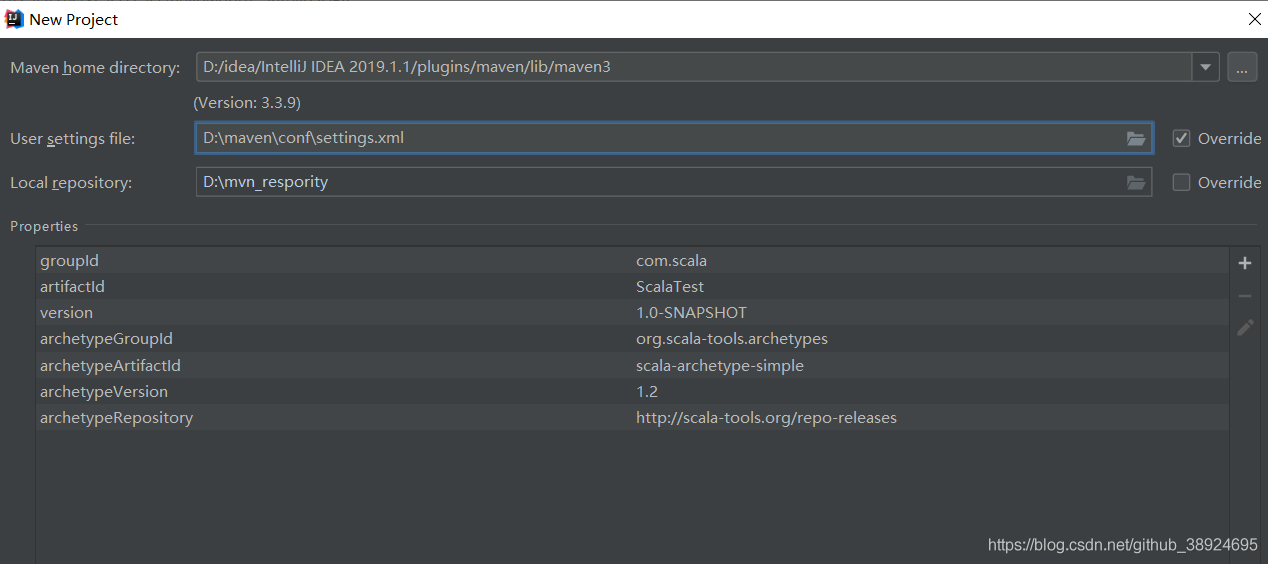The image size is (1268, 564).
Task: Click the User settings file path field
Action: point(660,139)
